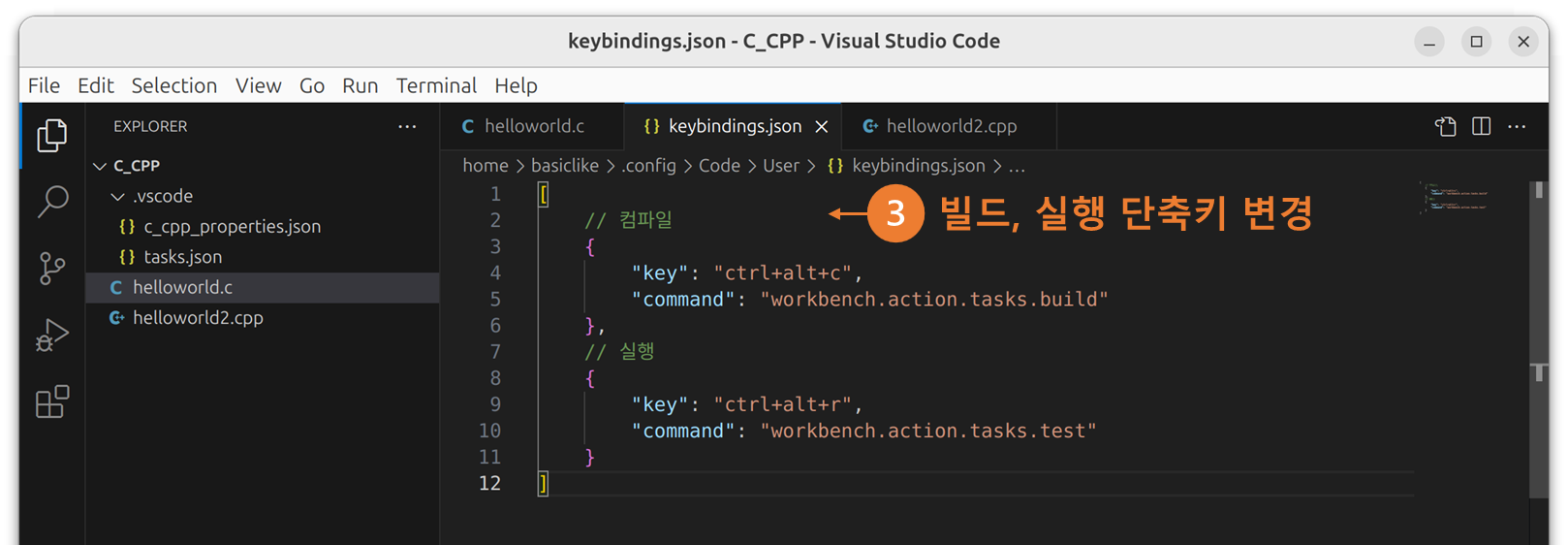The image size is (1568, 545).
Task: Open the Help menu
Action: (x=516, y=85)
